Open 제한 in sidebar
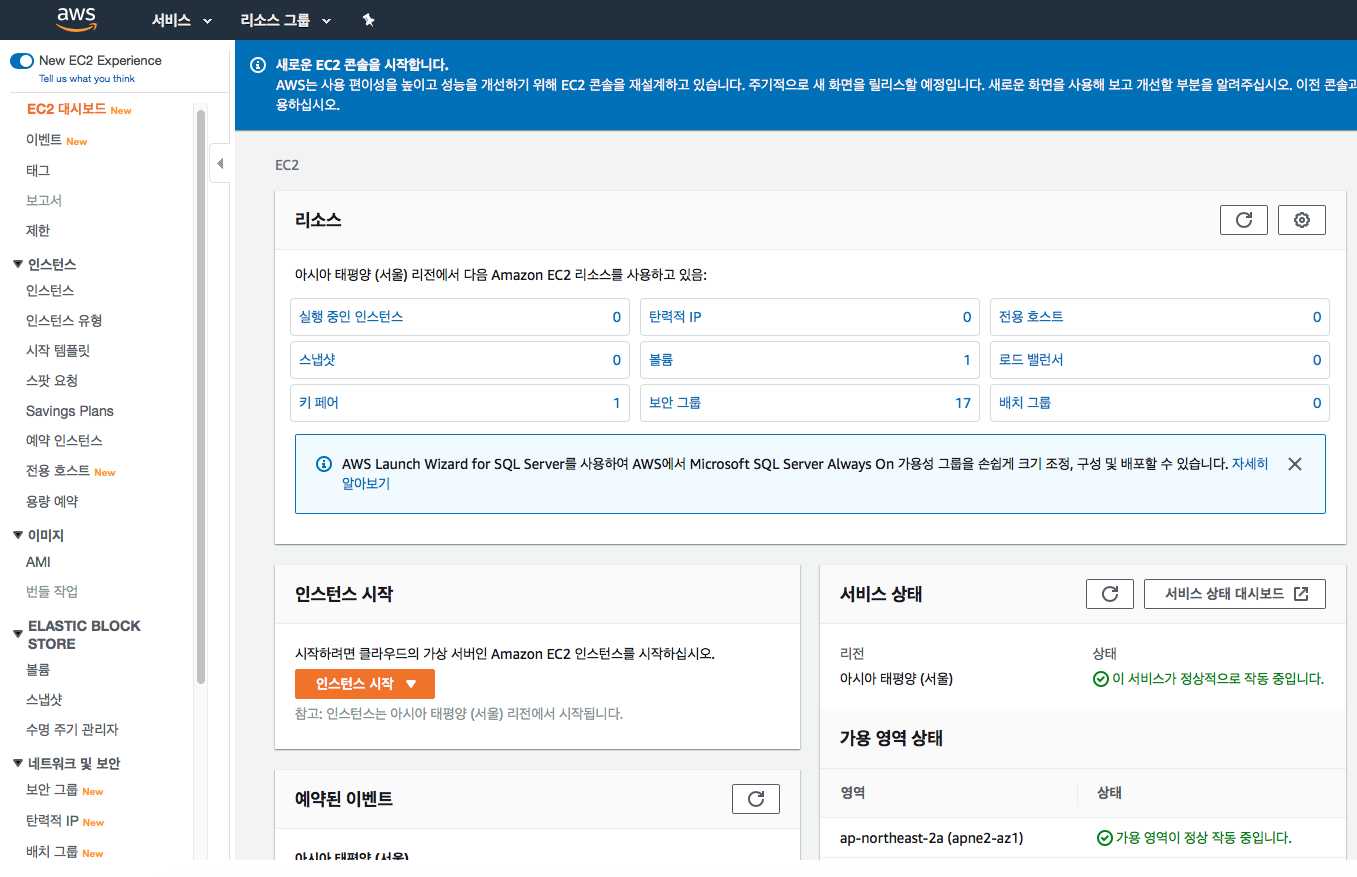 point(38,231)
